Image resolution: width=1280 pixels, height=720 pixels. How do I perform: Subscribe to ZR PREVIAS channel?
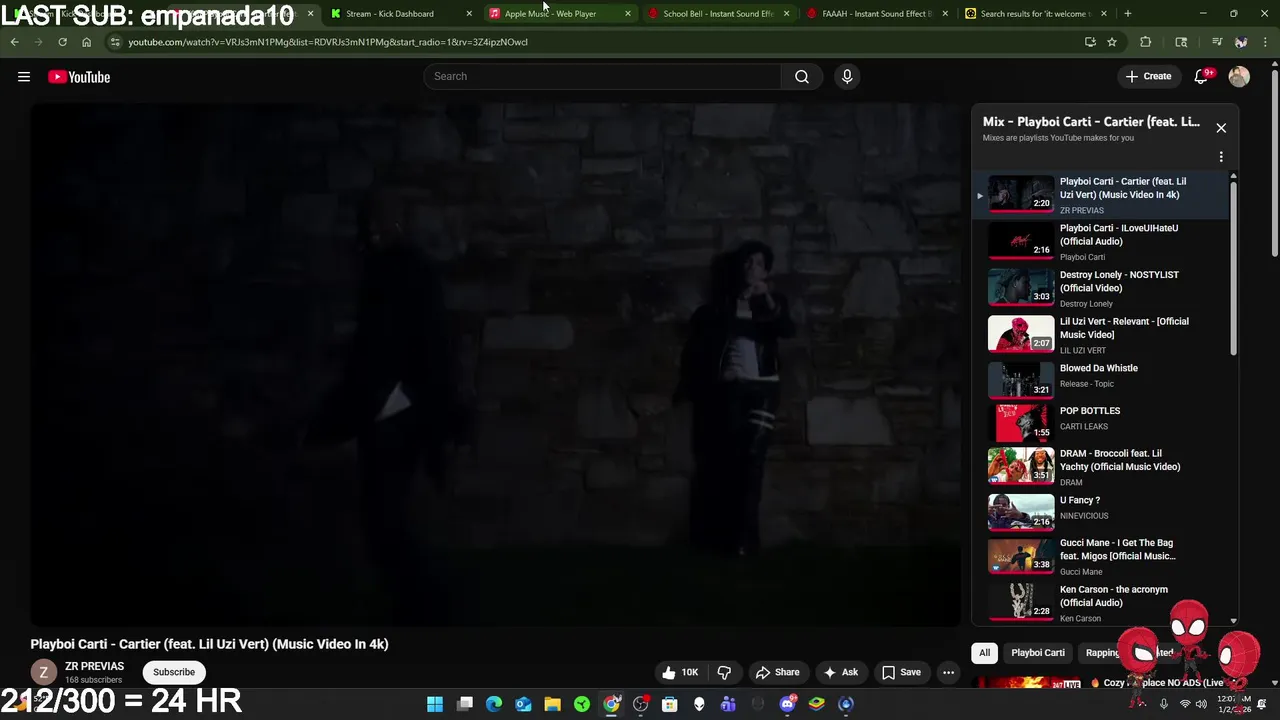174,672
